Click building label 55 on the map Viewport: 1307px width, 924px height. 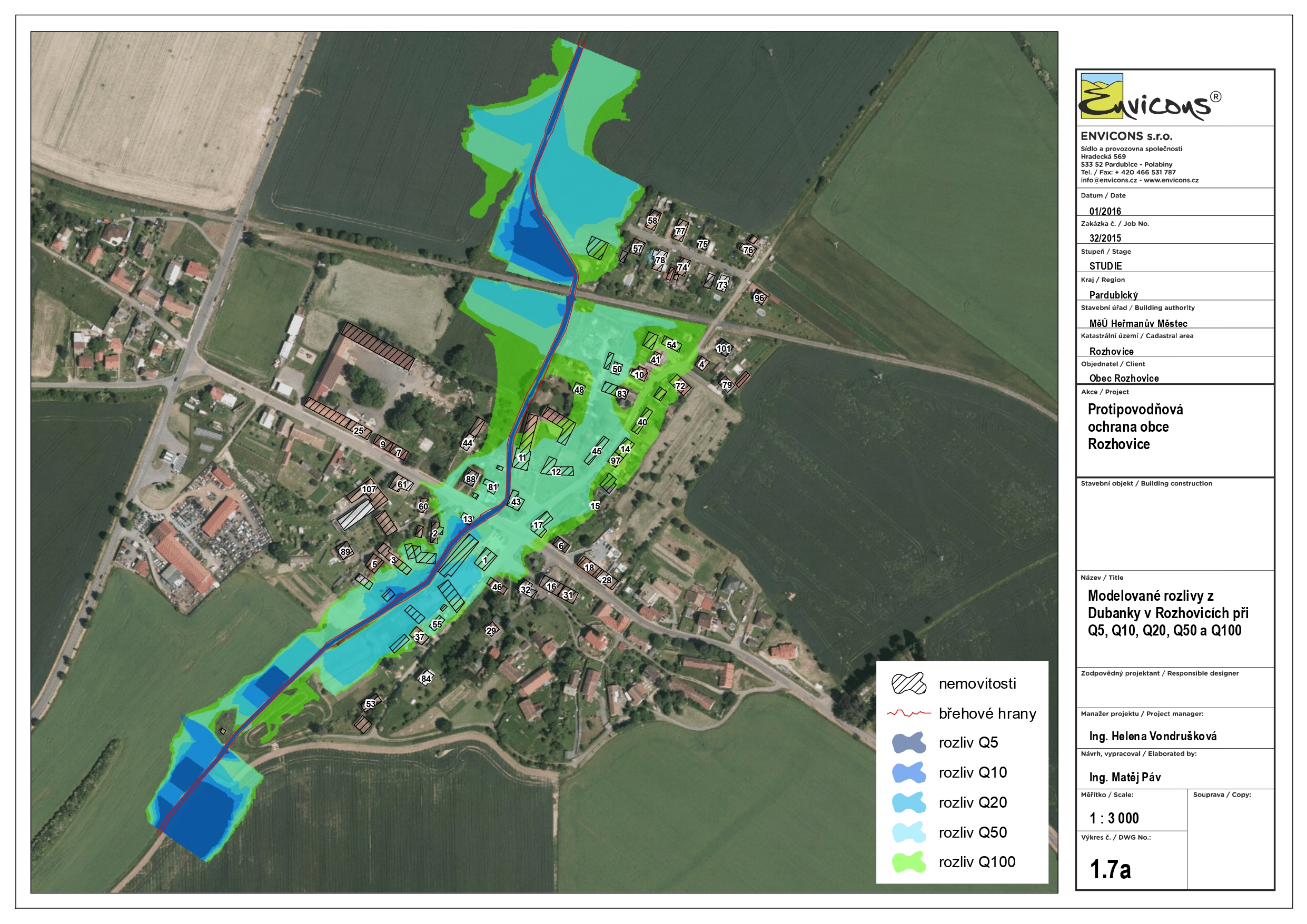click(x=437, y=624)
